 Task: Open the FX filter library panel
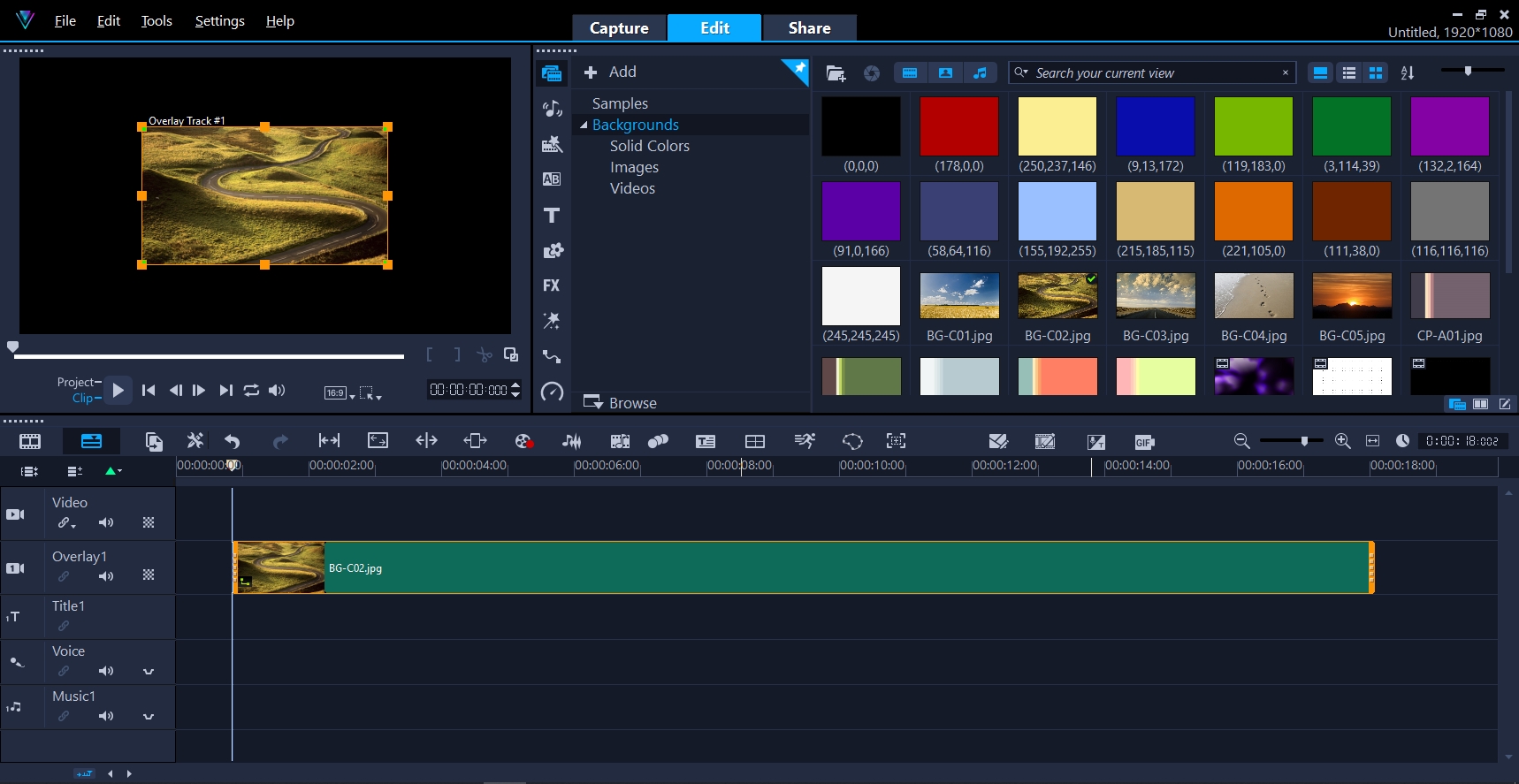coord(552,285)
